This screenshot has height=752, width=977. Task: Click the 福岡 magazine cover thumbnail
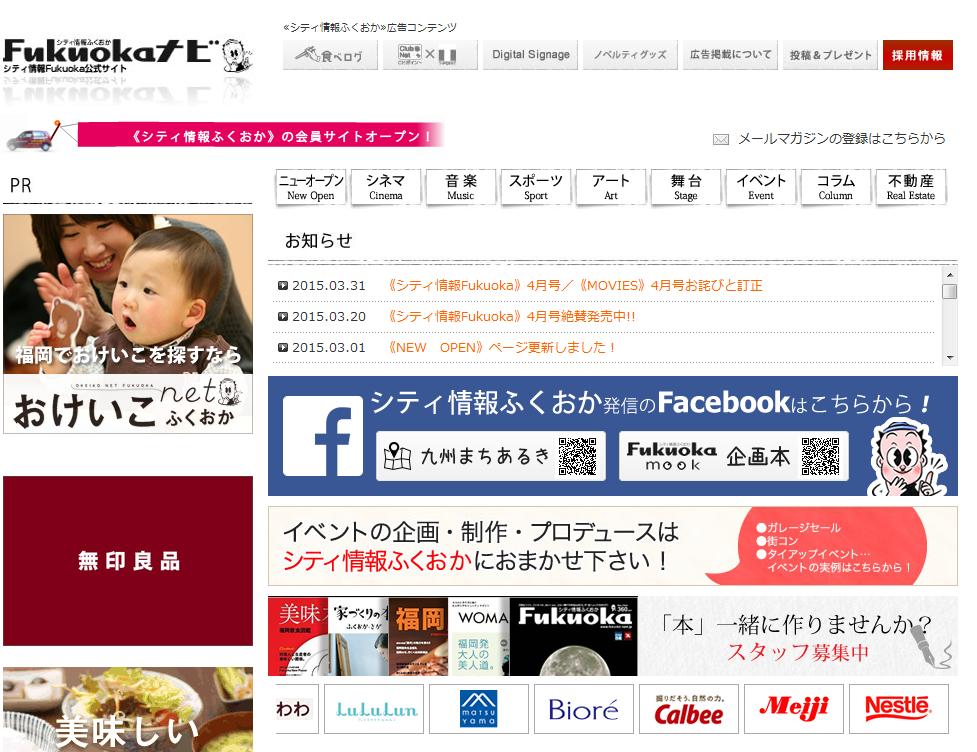[x=418, y=636]
